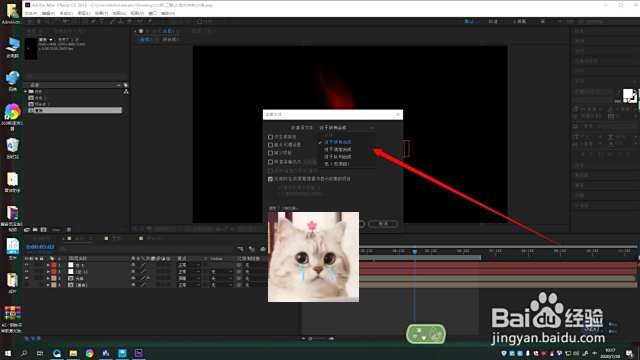Viewport: 640px width, 360px height.
Task: Expand the folder in the Project panel
Action: pyautogui.click(x=26, y=91)
